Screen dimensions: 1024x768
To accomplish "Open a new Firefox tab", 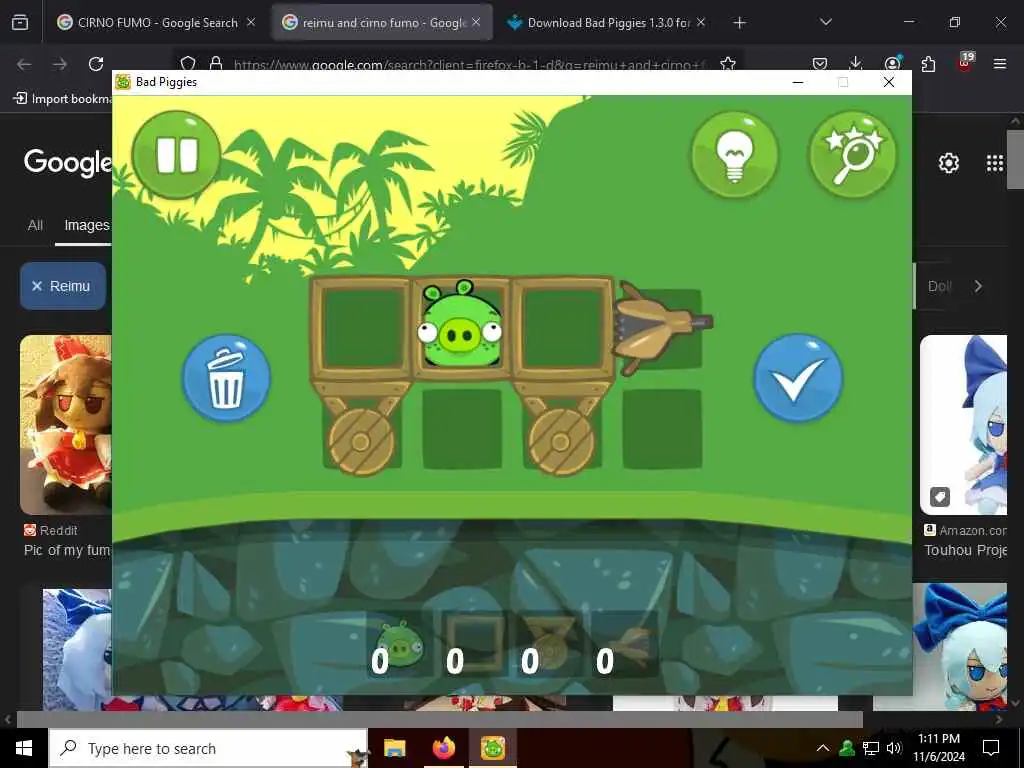I will tap(739, 23).
